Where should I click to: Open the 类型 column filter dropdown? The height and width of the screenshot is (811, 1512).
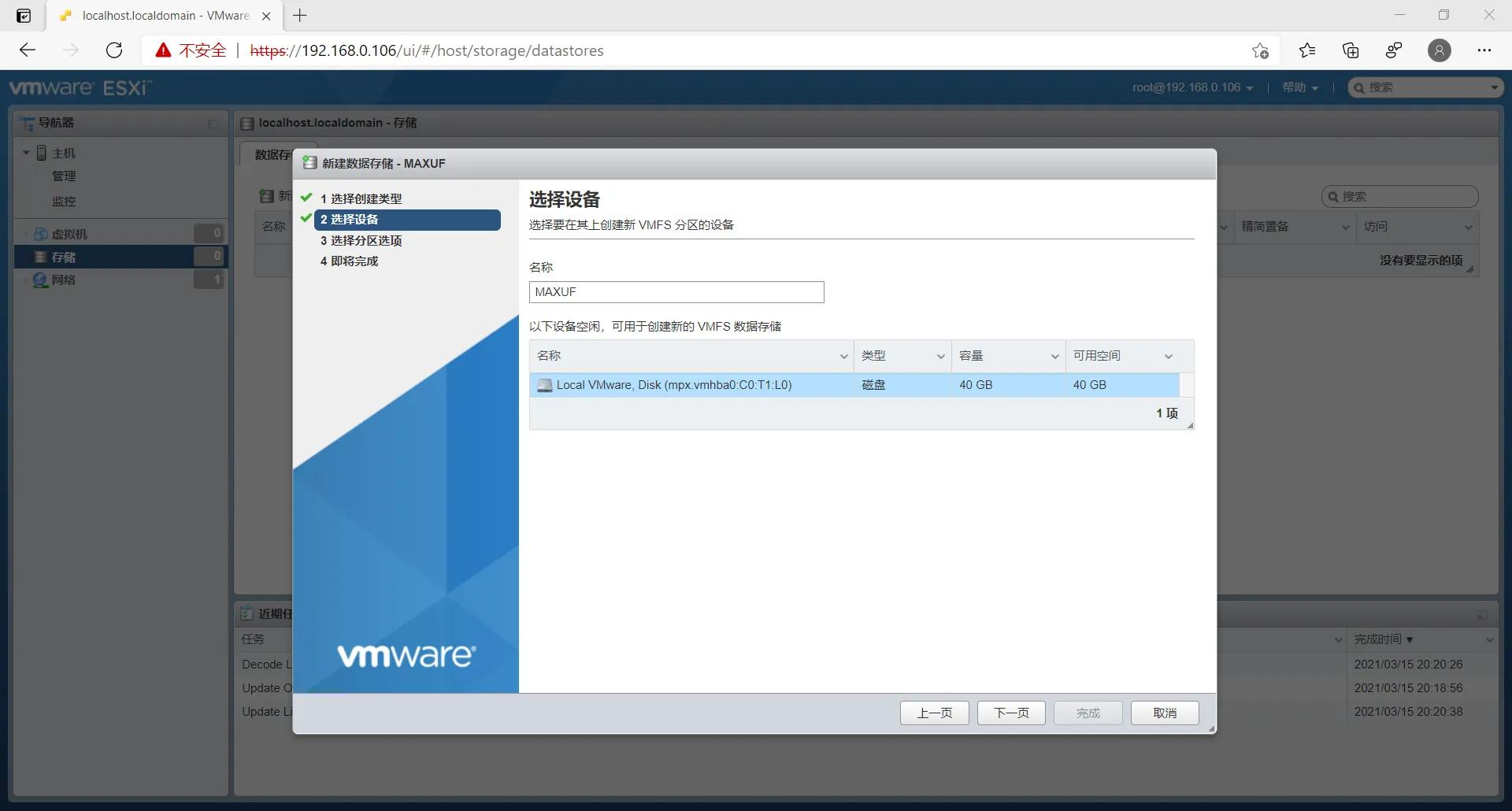(939, 356)
